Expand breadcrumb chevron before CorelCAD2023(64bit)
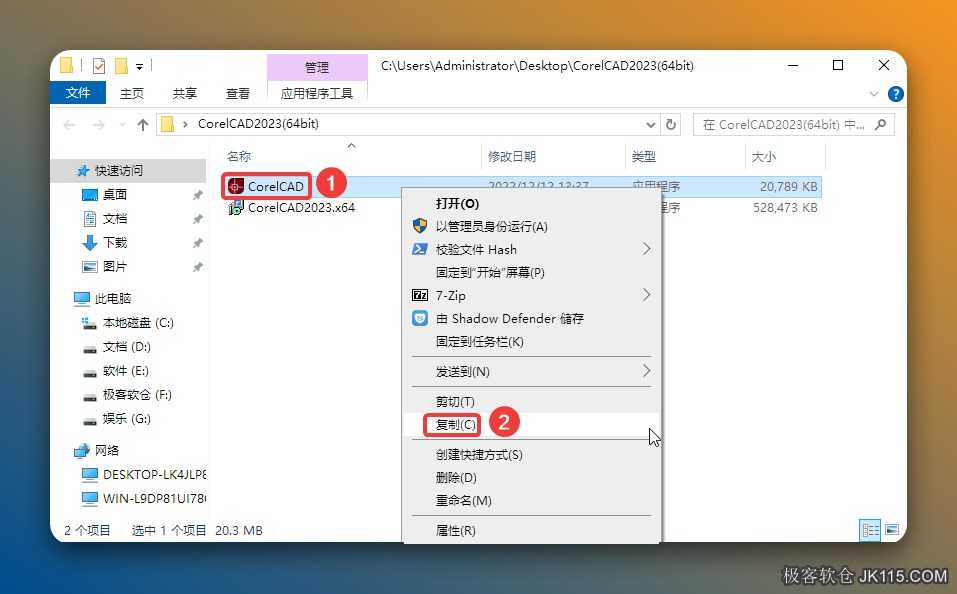The image size is (957, 594). (x=186, y=125)
